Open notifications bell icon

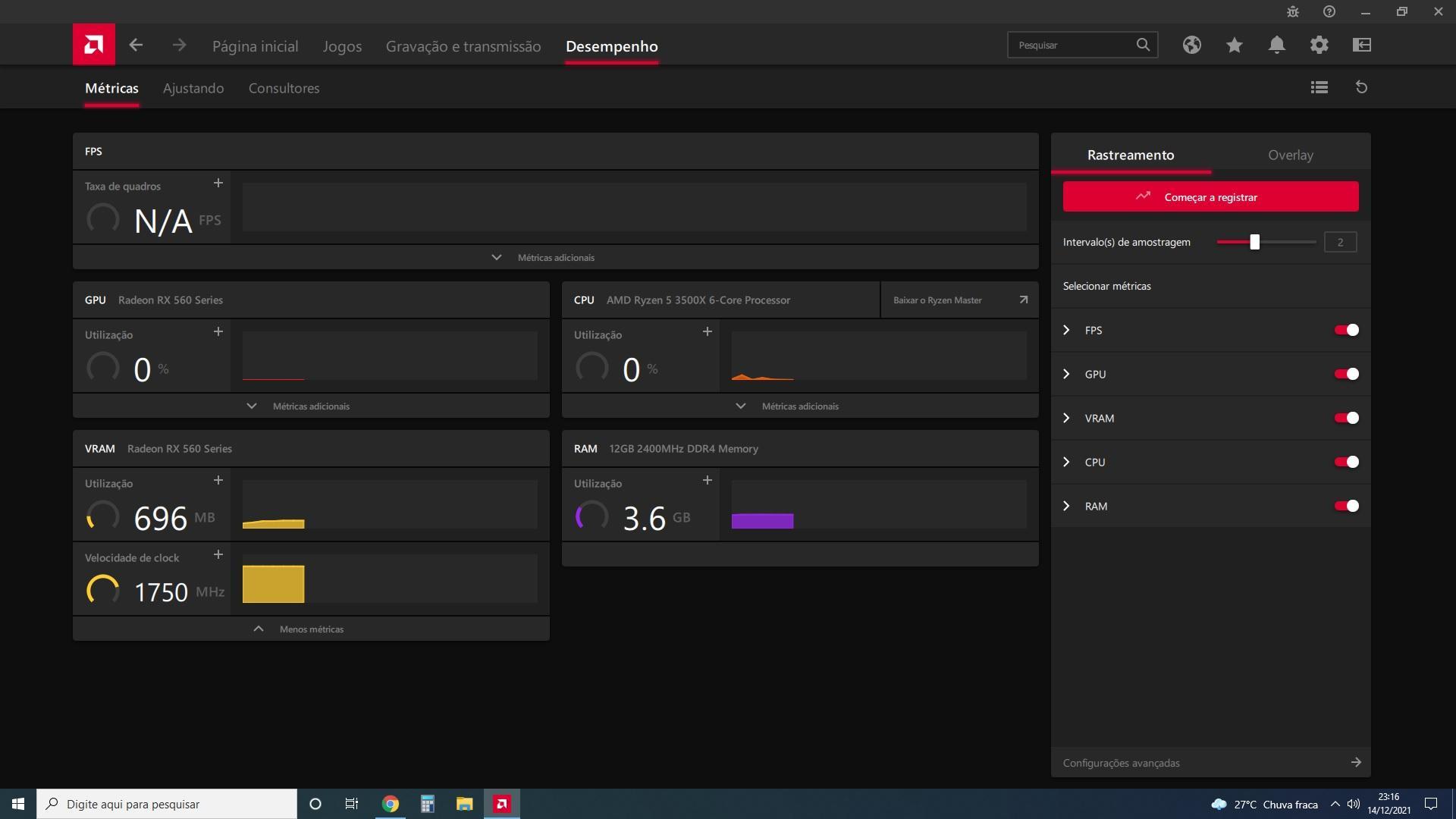click(x=1277, y=45)
